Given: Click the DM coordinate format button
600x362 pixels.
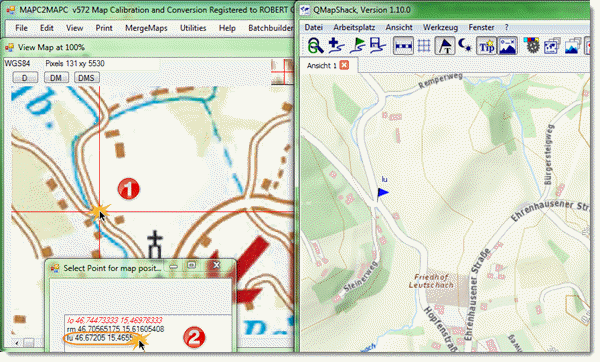Looking at the screenshot, I should tap(56, 78).
